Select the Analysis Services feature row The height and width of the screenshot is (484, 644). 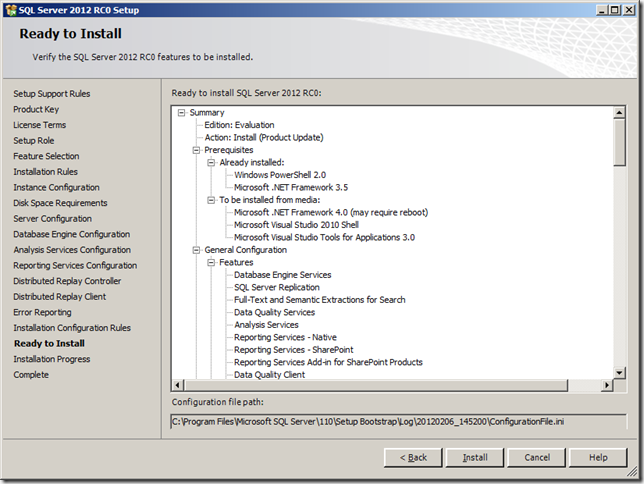[266, 325]
